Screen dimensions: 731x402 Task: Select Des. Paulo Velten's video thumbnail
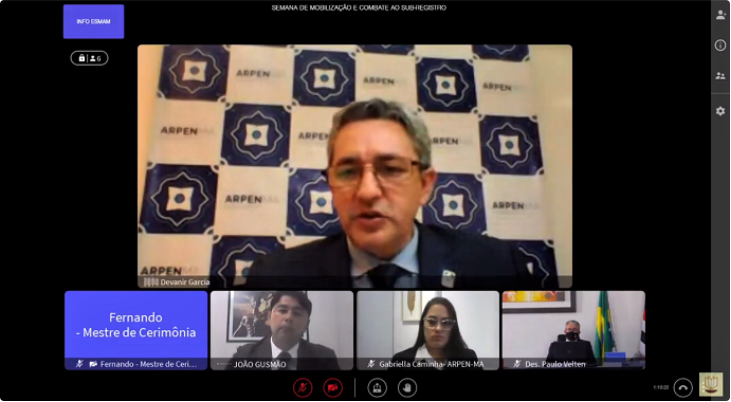574,330
